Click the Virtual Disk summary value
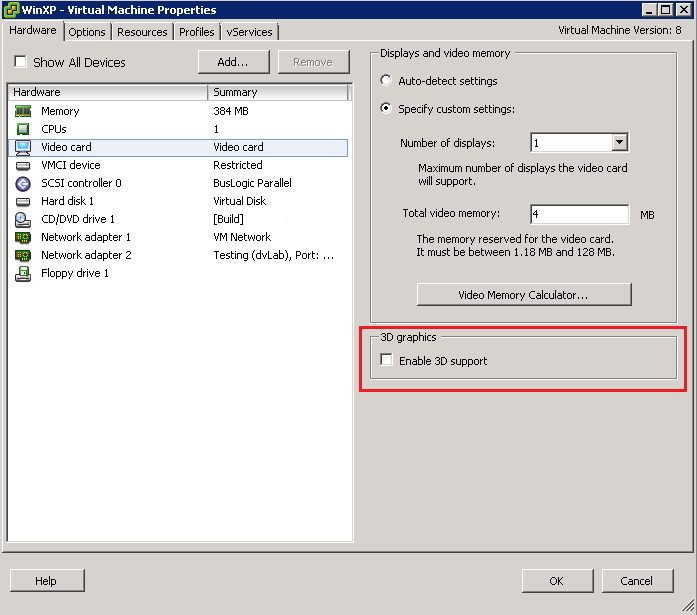Screen dimensions: 697x615 (240, 201)
